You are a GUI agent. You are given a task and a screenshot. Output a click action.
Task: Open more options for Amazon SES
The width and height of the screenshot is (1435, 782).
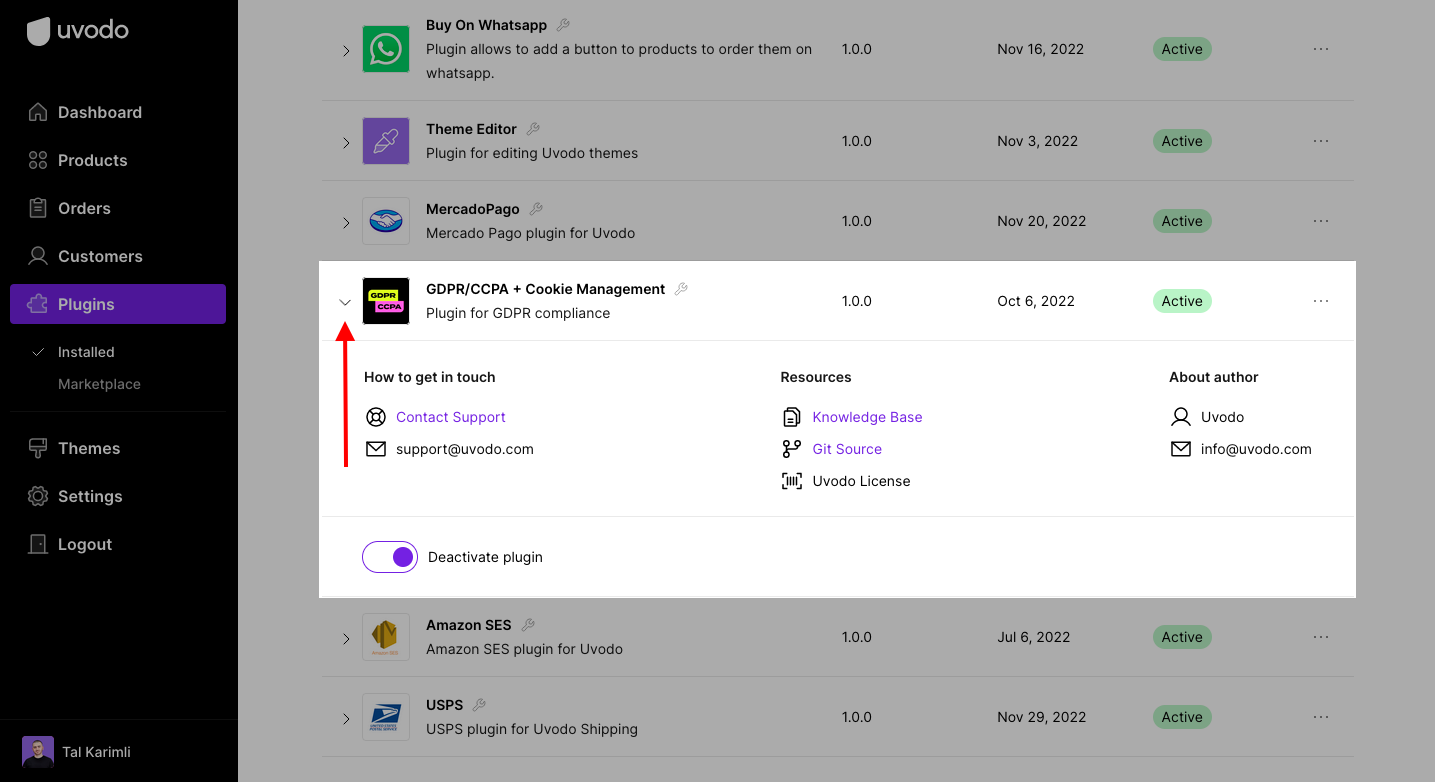click(1321, 637)
